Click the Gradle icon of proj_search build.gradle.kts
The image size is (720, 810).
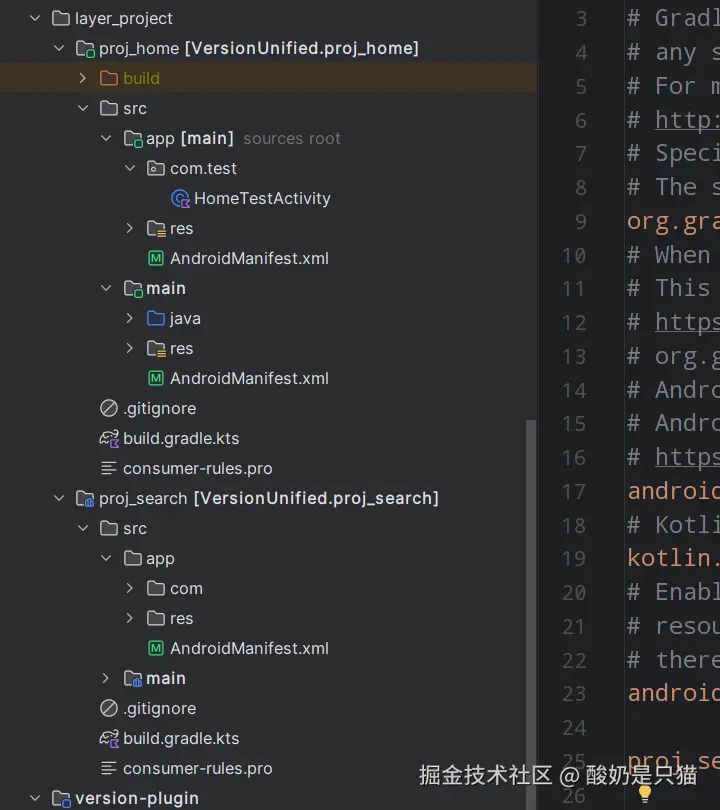pos(109,739)
